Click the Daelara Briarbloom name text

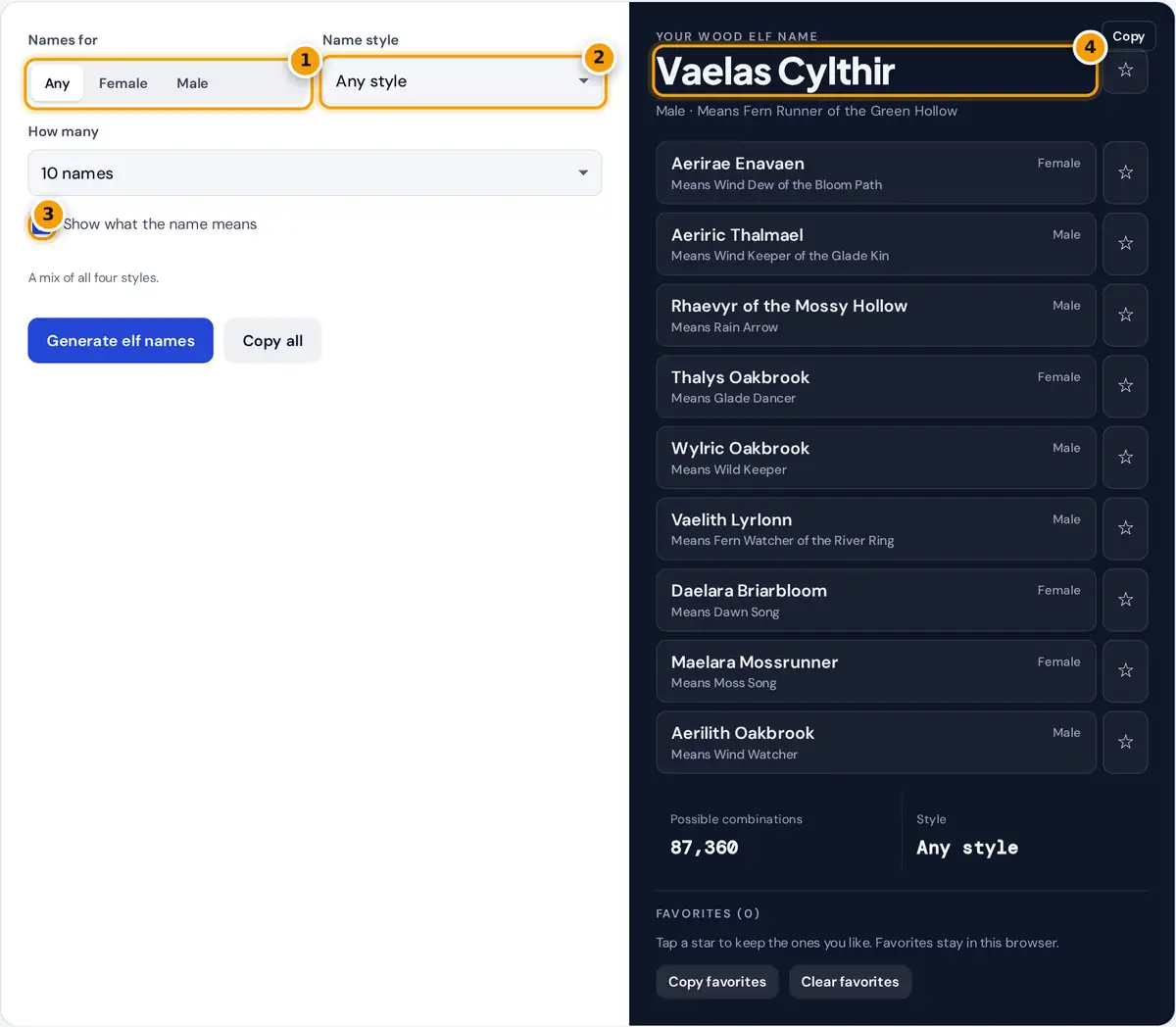pos(749,591)
